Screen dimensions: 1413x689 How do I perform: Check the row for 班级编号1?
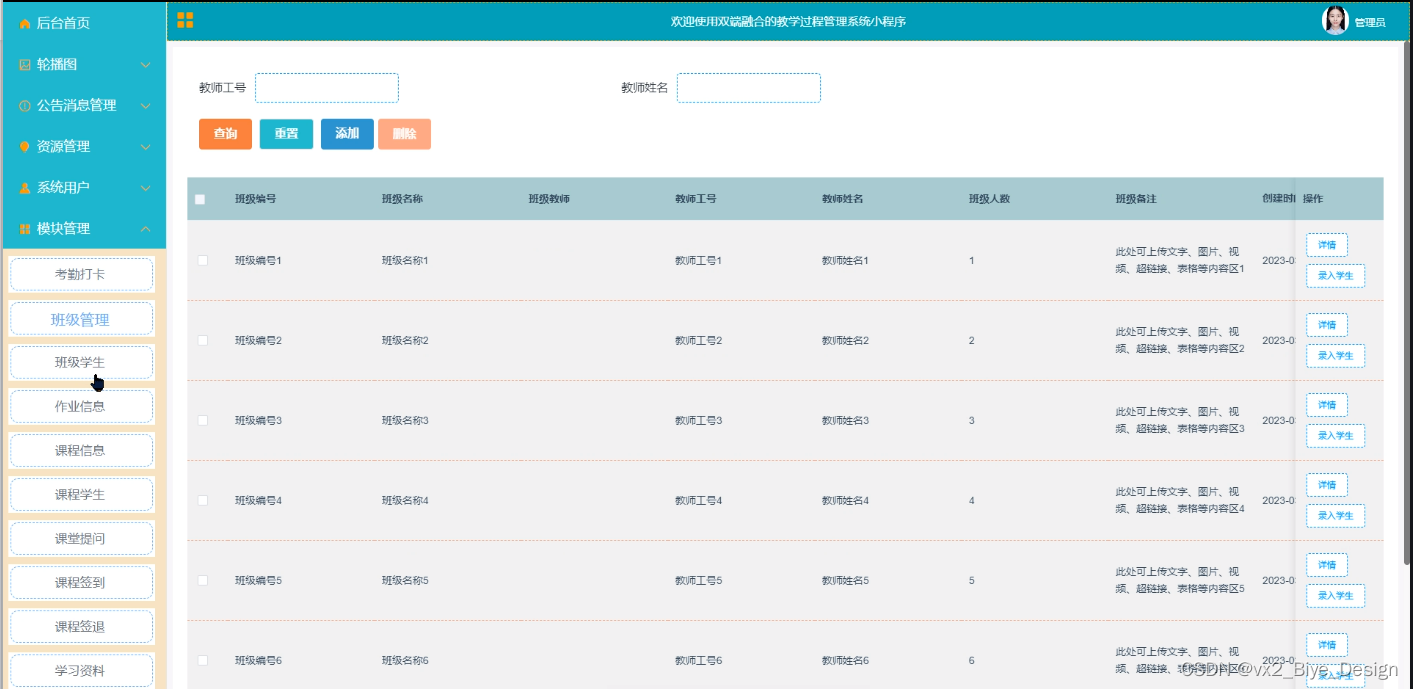[203, 260]
